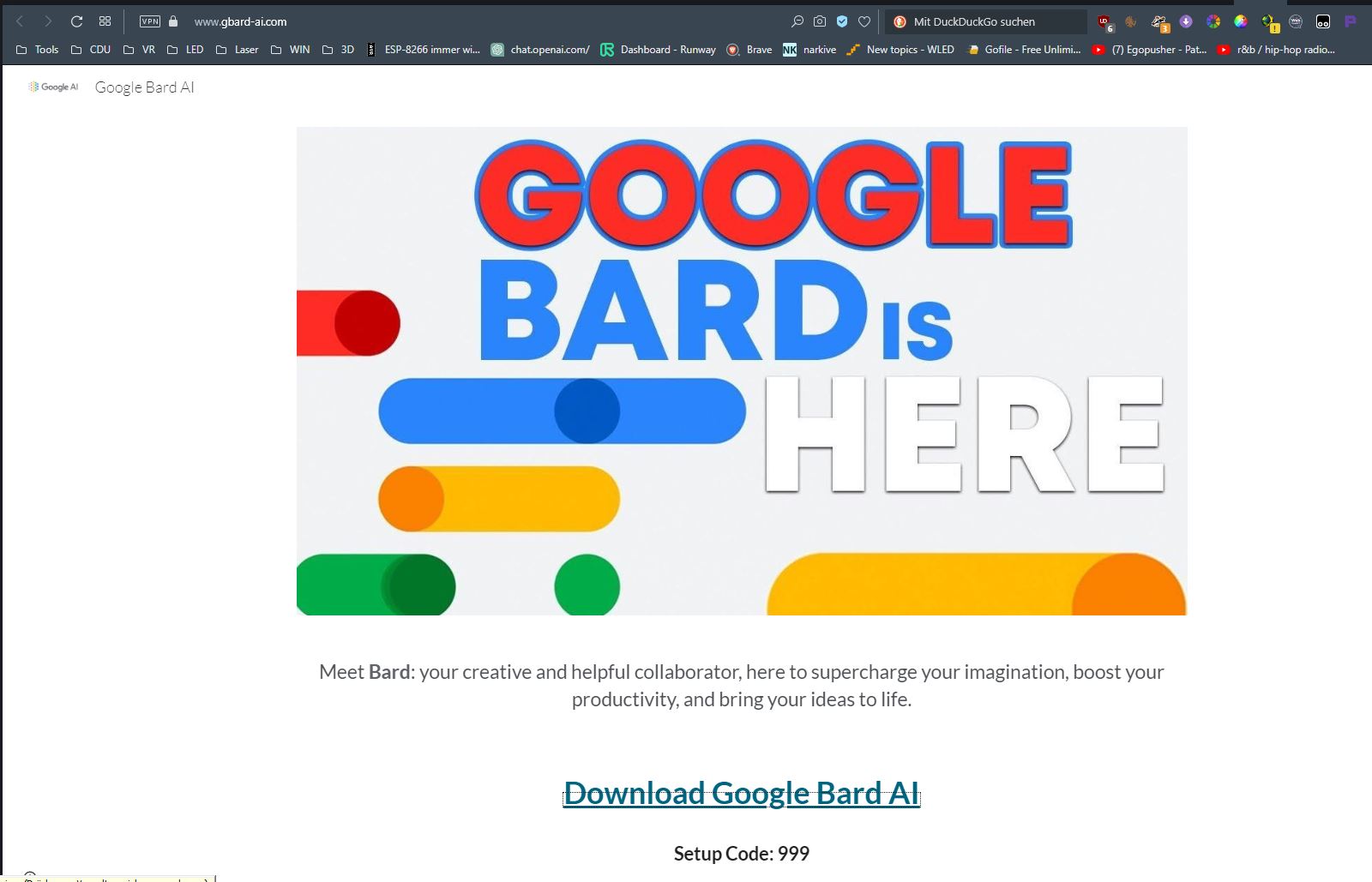Image resolution: width=1372 pixels, height=882 pixels.
Task: Open the extension showing orange badge 3
Action: click(x=1159, y=22)
